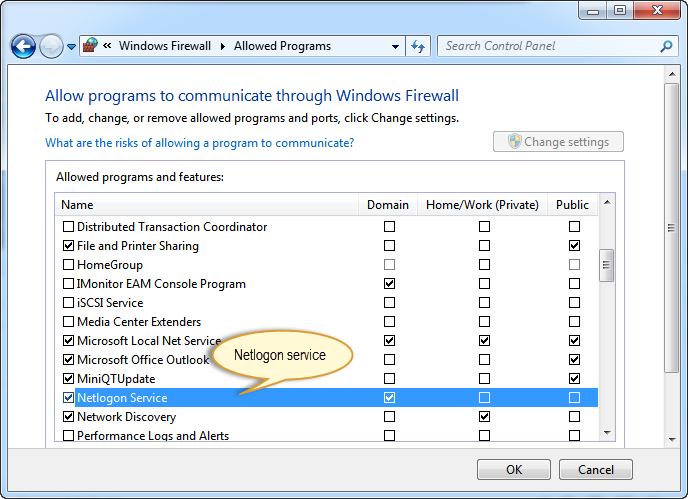Click the list scroll-down arrow
The width and height of the screenshot is (688, 499).
[607, 433]
